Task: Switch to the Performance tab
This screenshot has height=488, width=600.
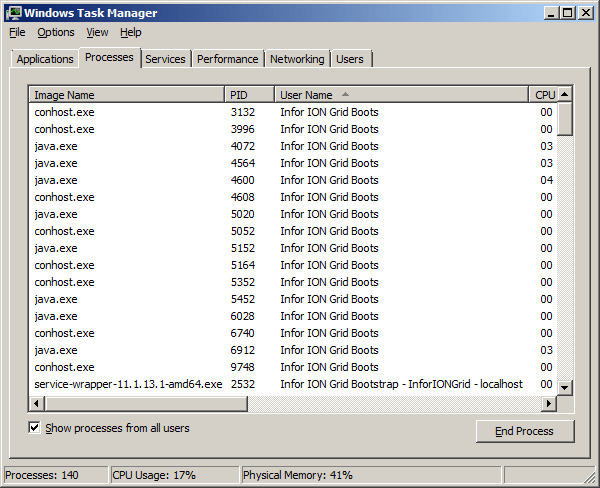Action: coord(228,59)
